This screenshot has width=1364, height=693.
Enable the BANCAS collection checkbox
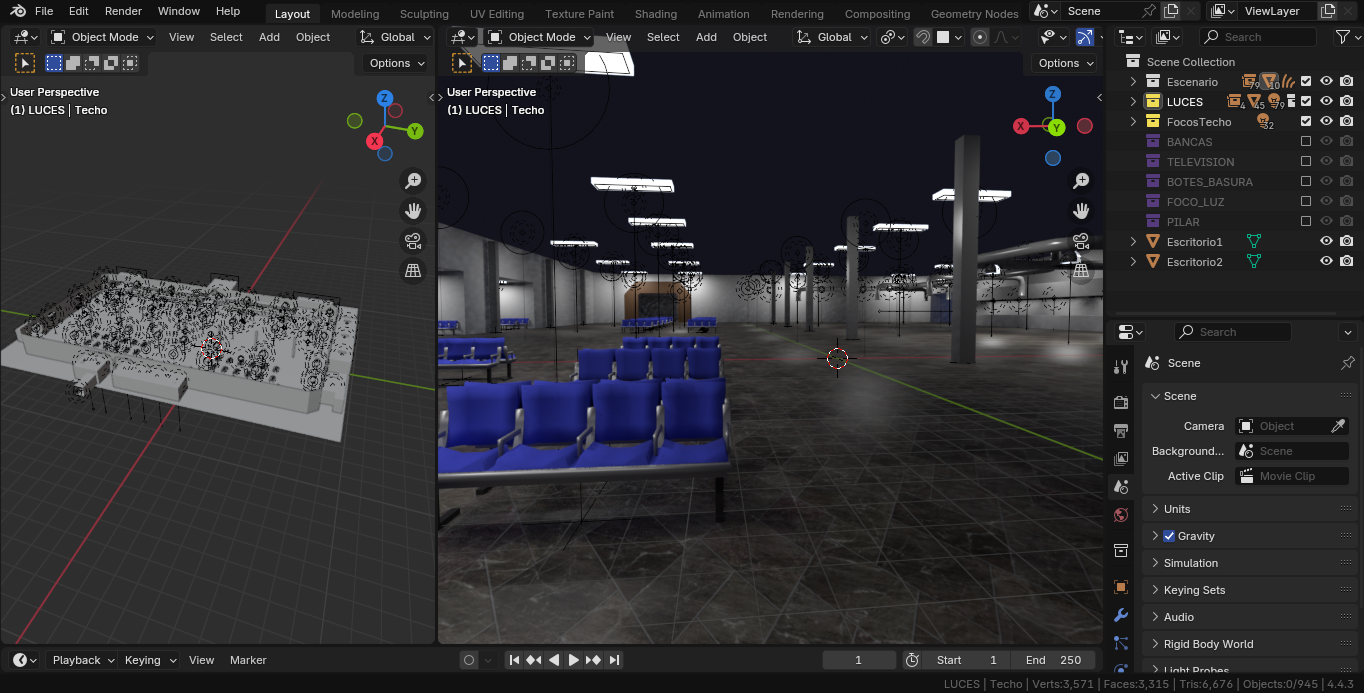(x=1305, y=142)
